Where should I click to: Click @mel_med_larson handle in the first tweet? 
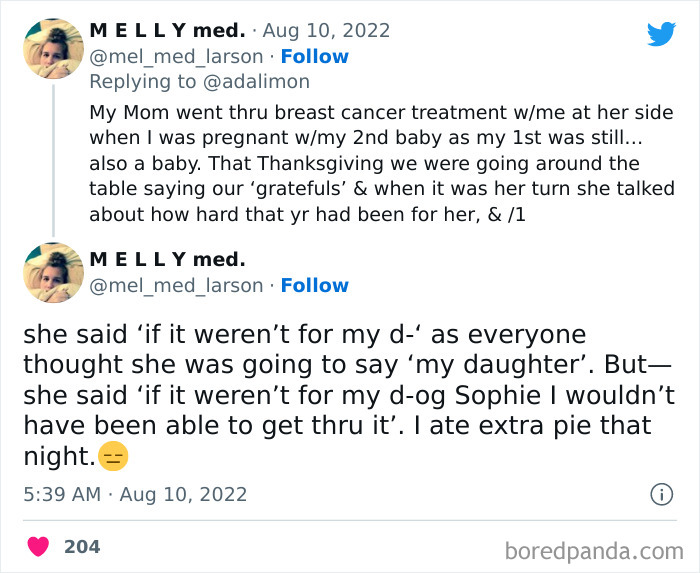[177, 56]
